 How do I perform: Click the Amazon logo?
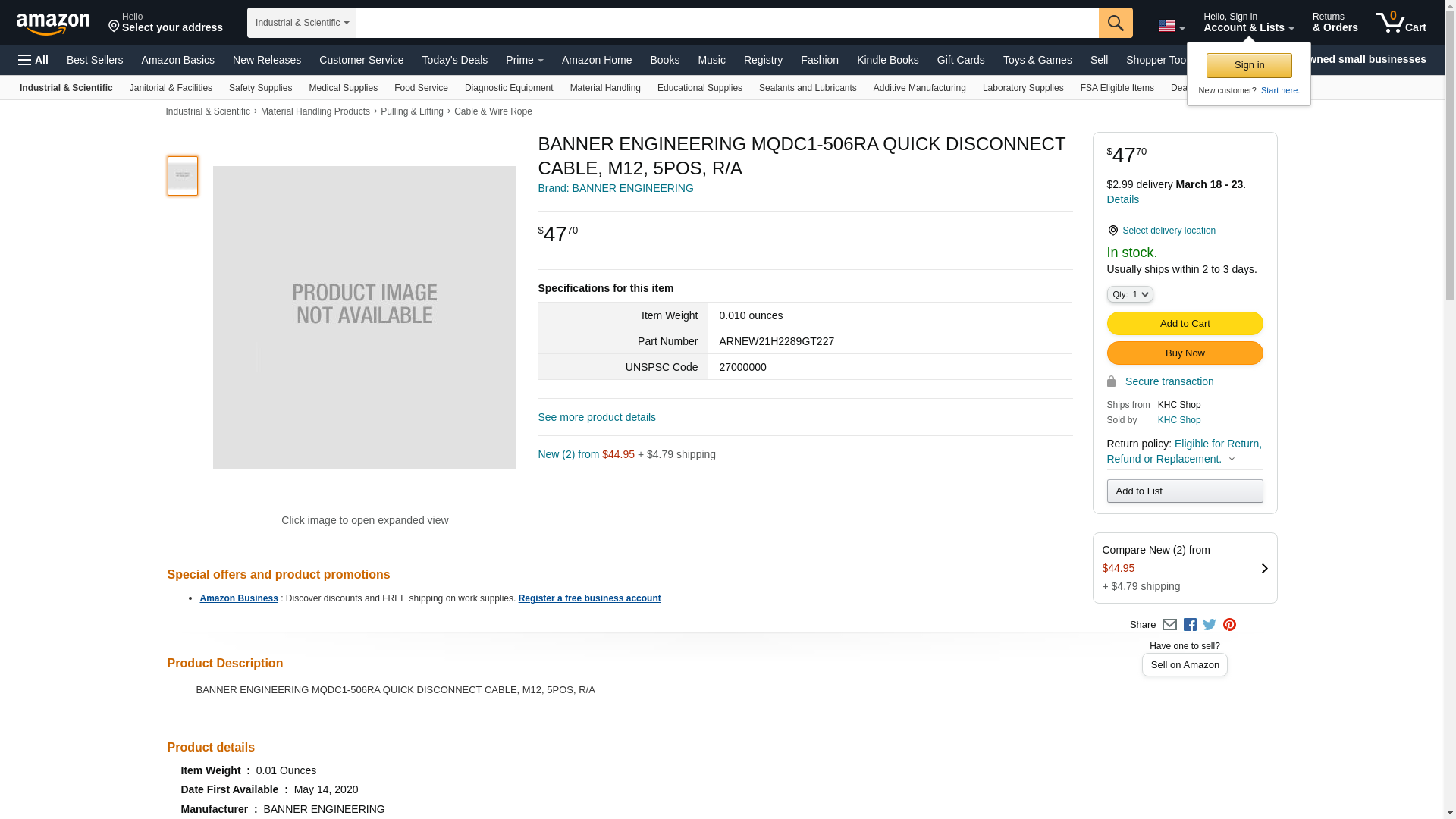coord(53,24)
